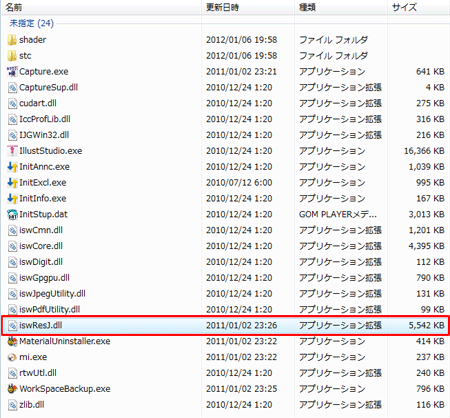
Task: Select the file name mi.exe
Action: pyautogui.click(x=33, y=357)
